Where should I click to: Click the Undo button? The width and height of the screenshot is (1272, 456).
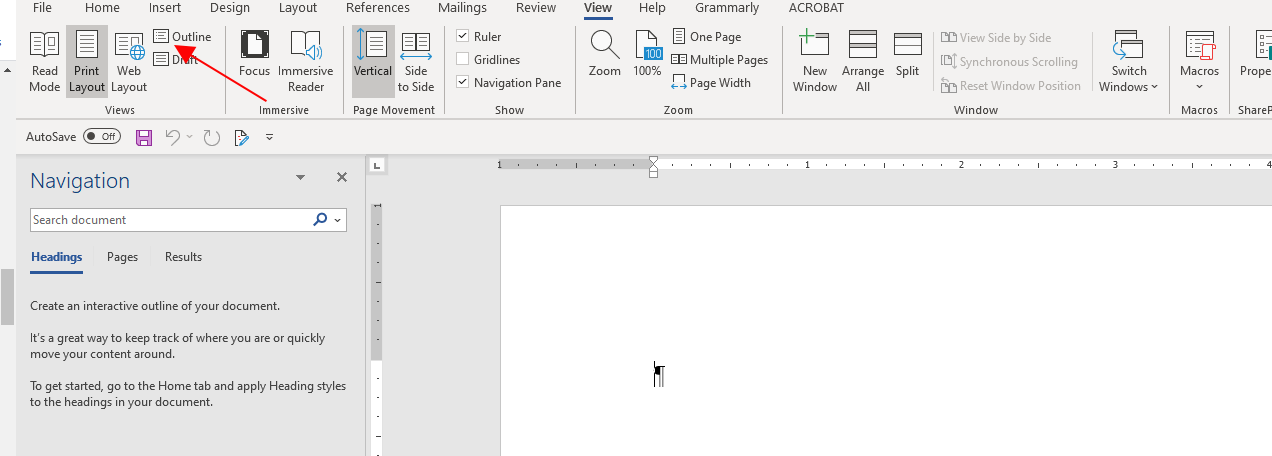click(173, 137)
